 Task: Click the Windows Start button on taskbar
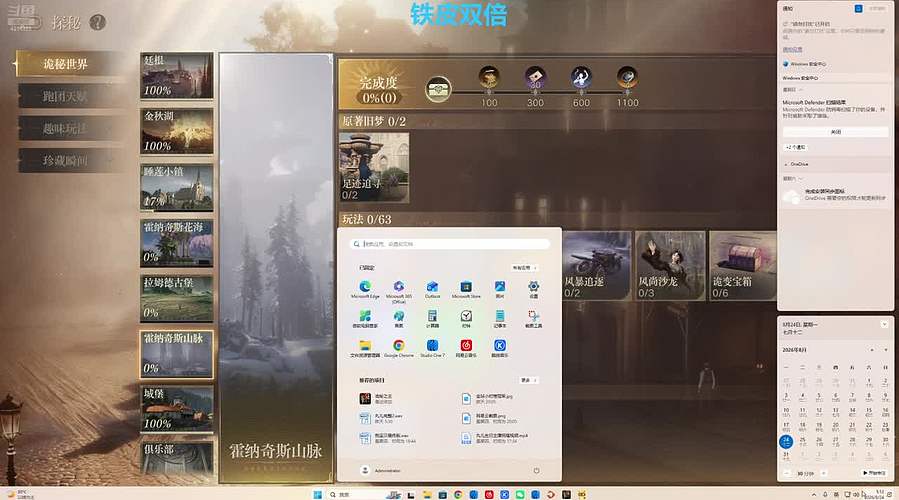coord(317,494)
